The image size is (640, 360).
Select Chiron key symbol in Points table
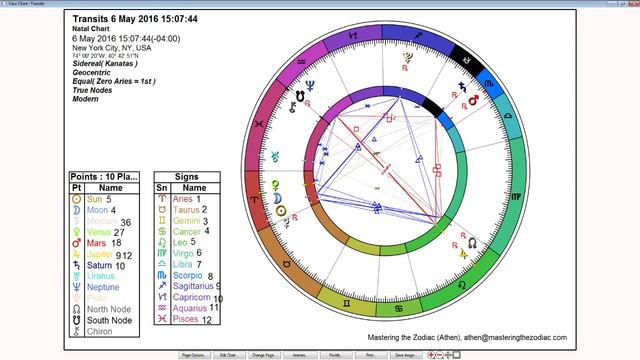point(76,331)
